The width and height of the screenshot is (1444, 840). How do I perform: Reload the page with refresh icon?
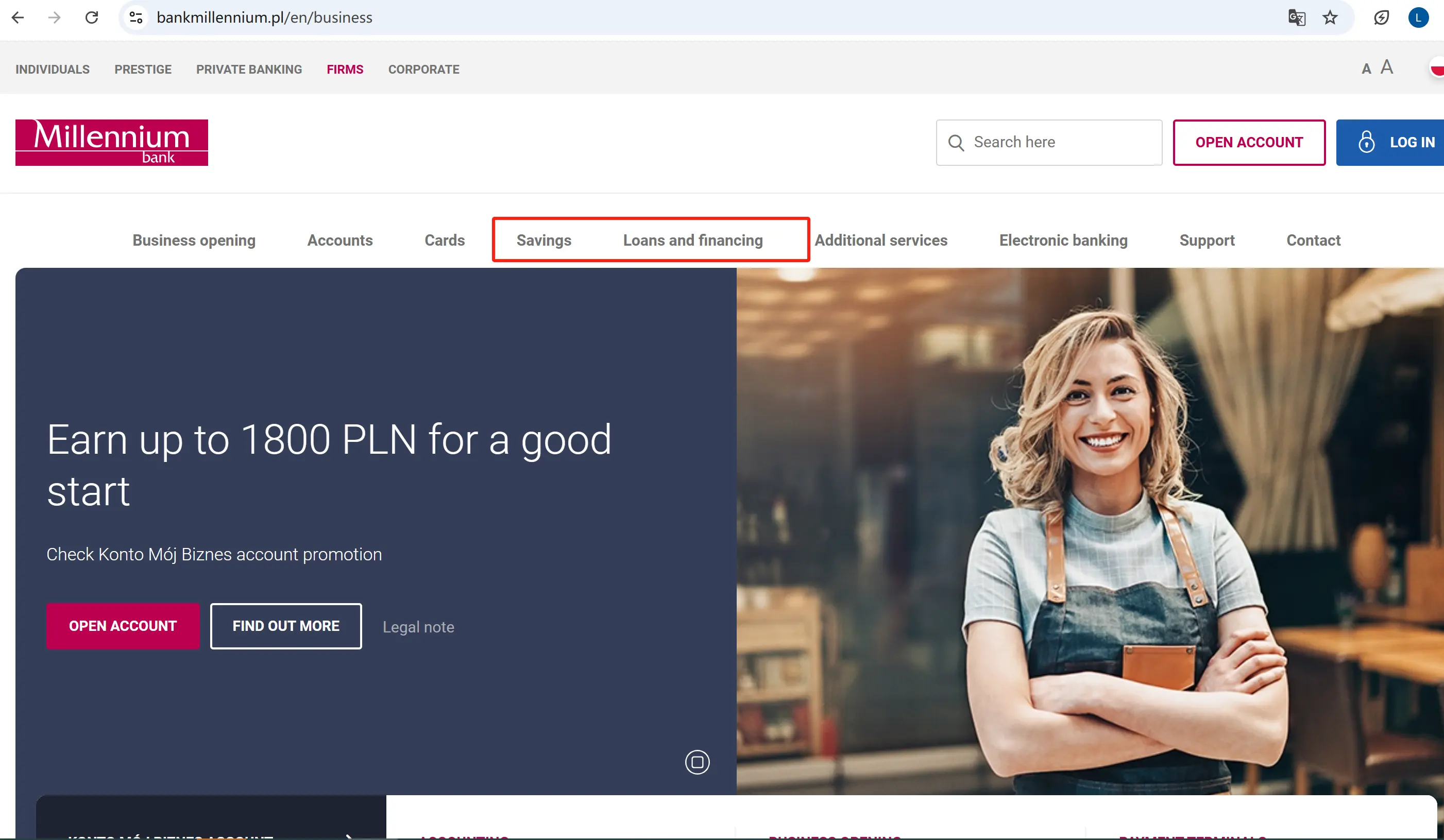pyautogui.click(x=92, y=18)
